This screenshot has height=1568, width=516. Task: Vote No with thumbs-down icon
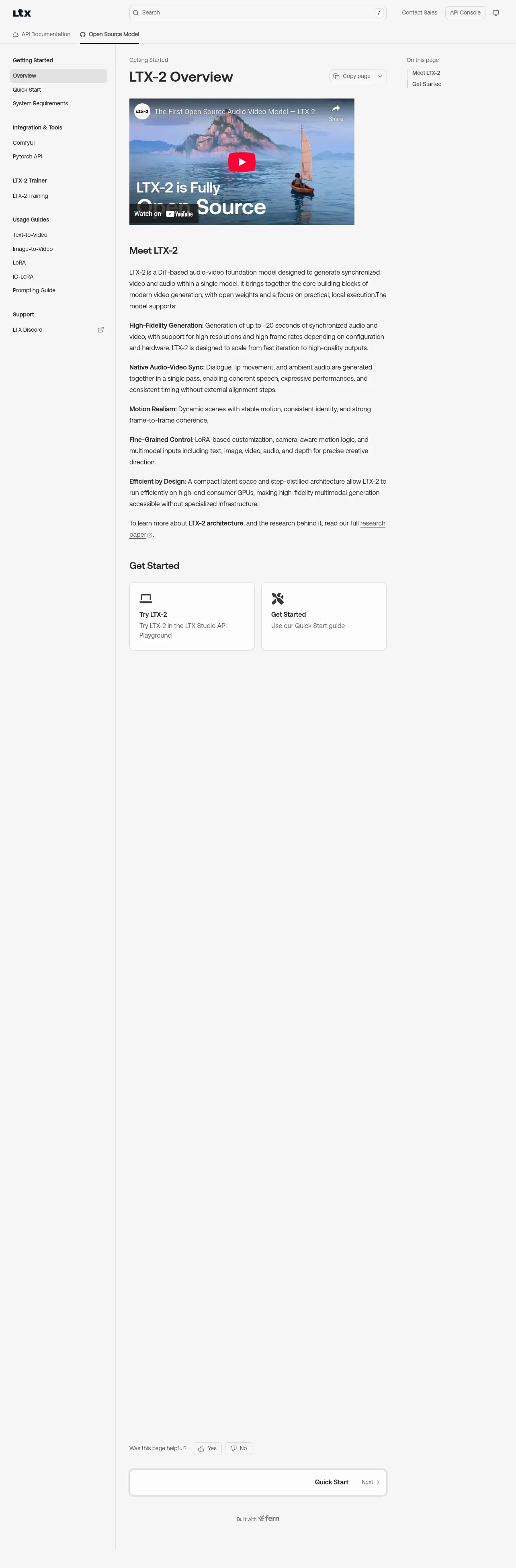coord(239,1449)
